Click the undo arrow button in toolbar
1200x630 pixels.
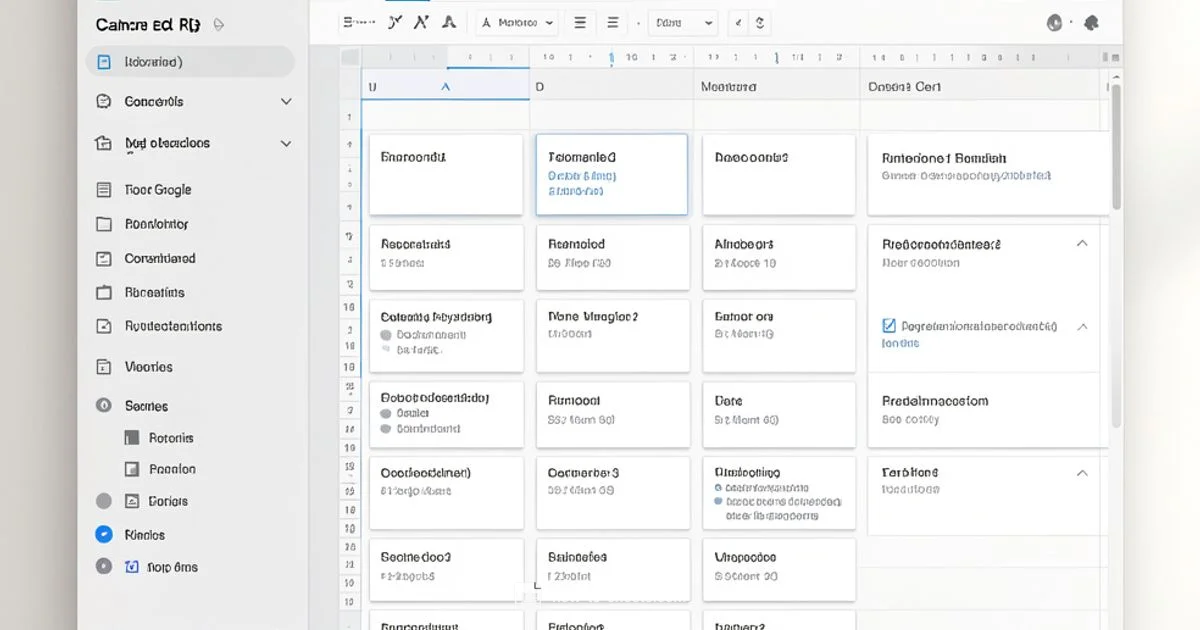[x=736, y=21]
